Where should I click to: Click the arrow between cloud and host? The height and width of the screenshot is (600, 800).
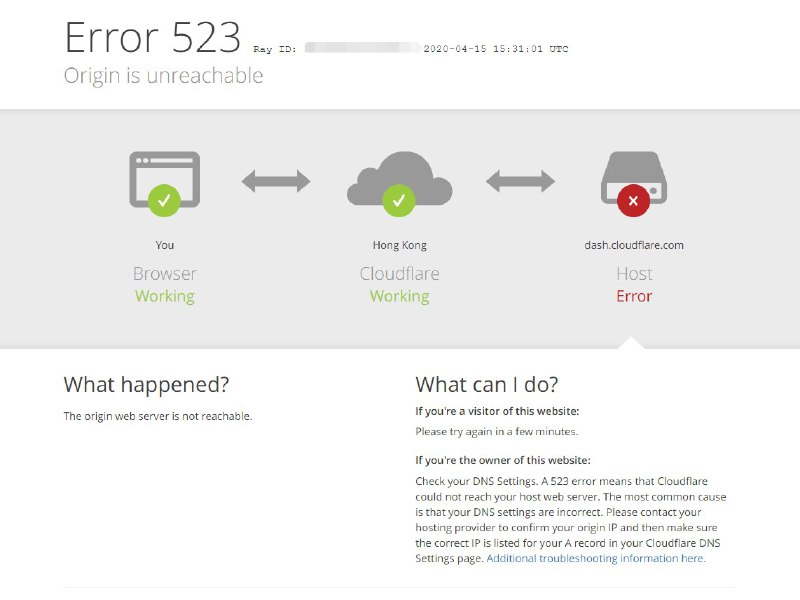[520, 181]
